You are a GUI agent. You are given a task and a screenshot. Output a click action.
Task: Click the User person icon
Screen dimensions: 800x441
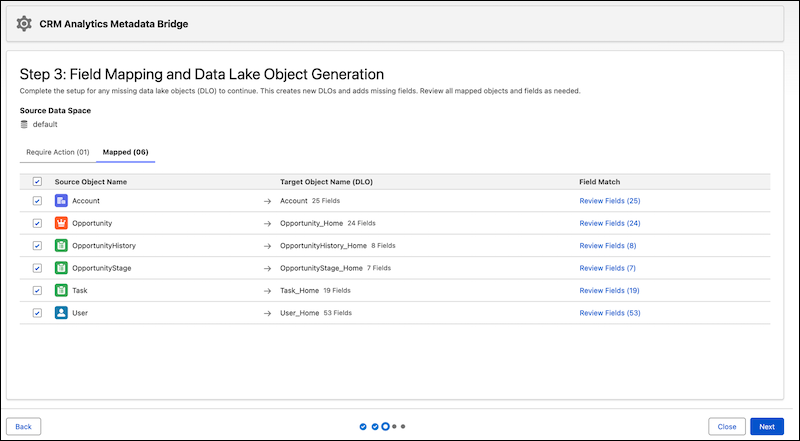click(x=61, y=313)
